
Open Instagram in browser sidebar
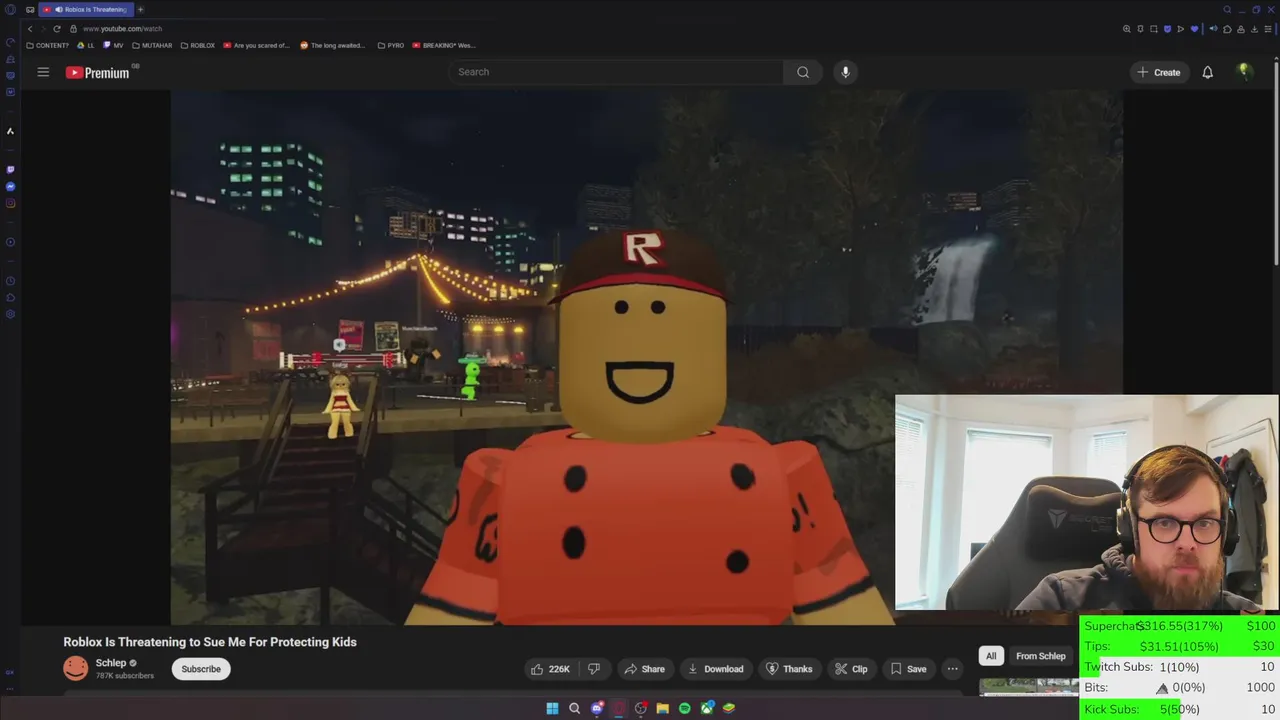tap(10, 203)
